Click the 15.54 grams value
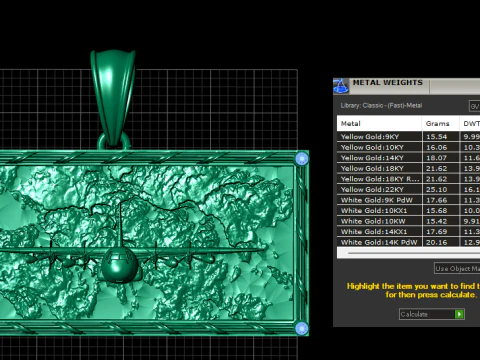The height and width of the screenshot is (360, 480). [436, 137]
